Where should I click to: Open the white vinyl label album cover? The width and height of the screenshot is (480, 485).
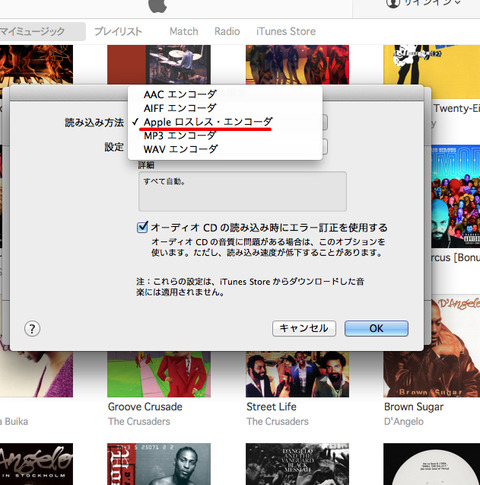coord(432,464)
